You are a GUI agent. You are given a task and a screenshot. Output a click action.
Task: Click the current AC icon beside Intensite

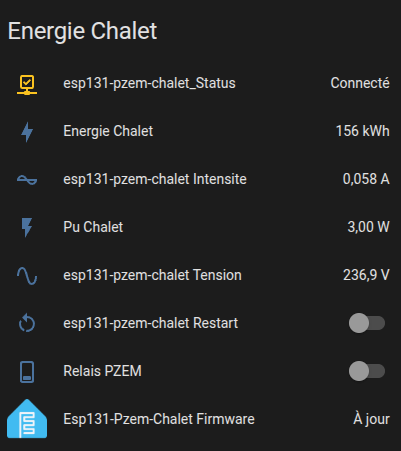click(x=27, y=180)
